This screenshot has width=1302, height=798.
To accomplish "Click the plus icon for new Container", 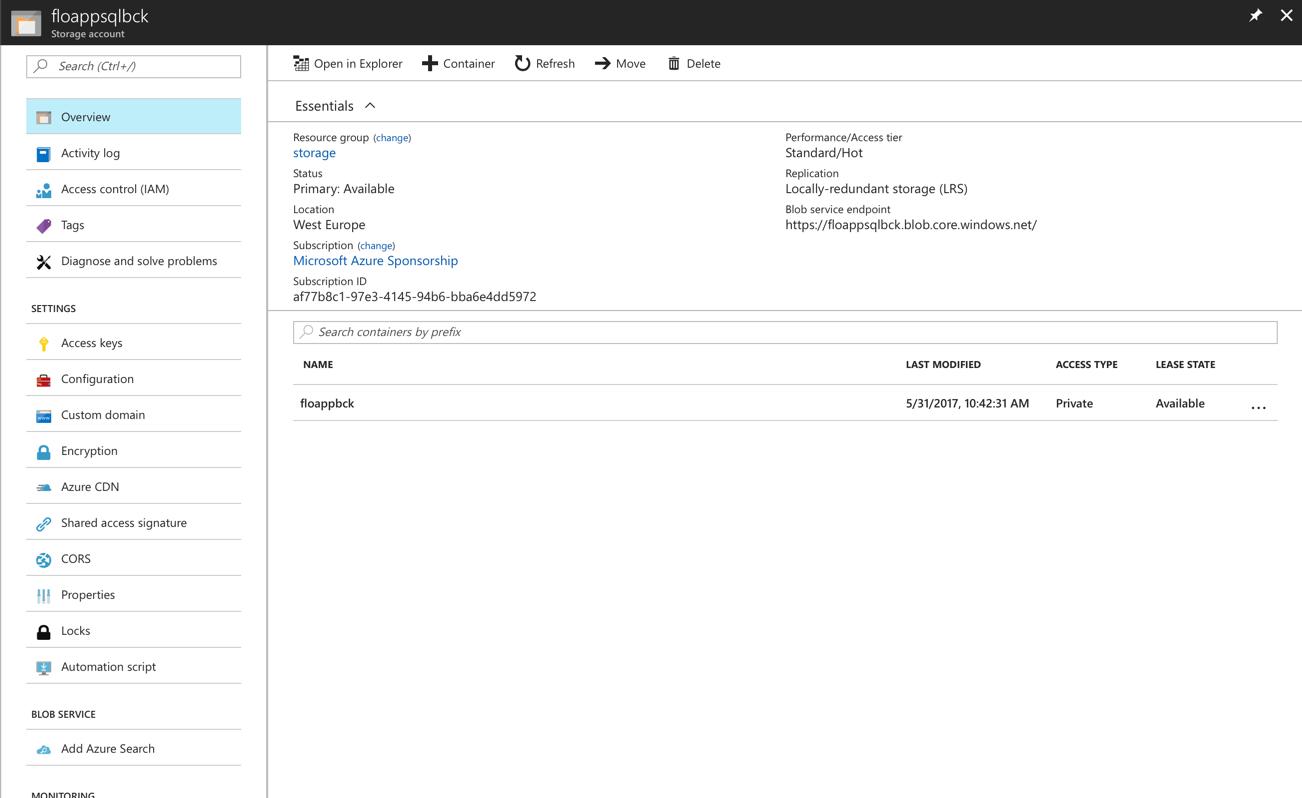I will [430, 63].
